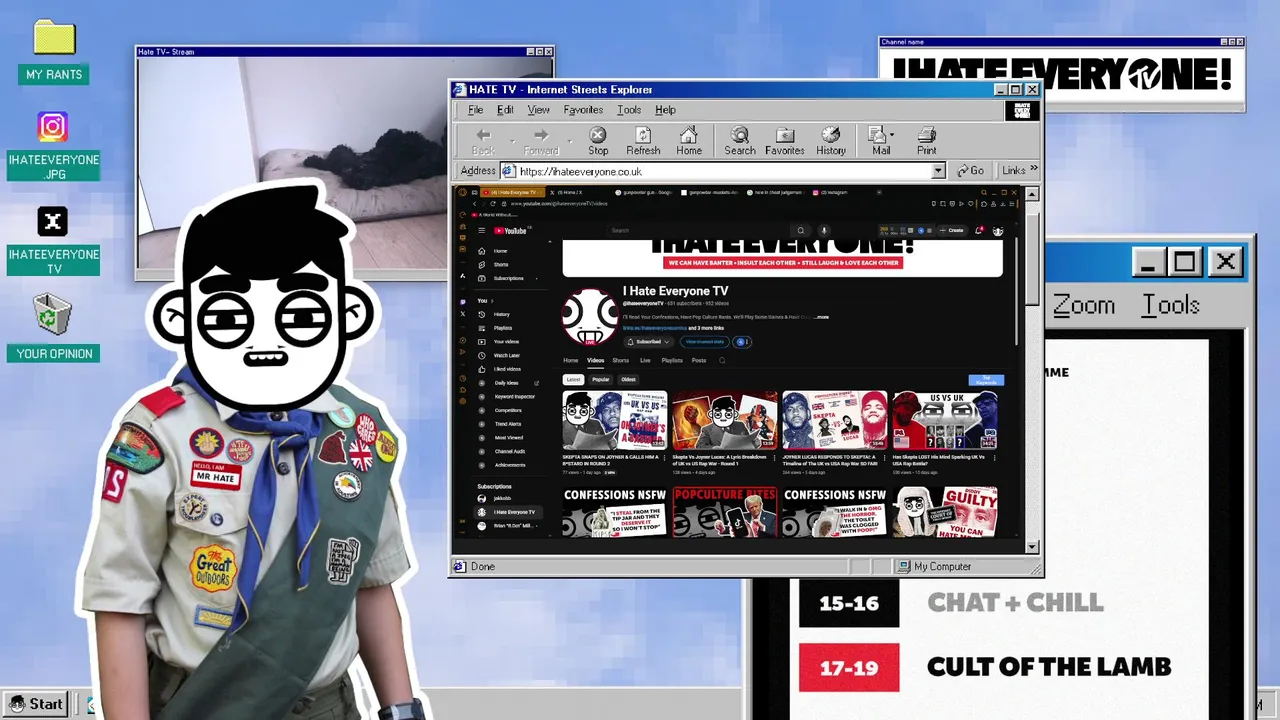Switch to the channel Playlists tab
This screenshot has height=720, width=1280.
pos(672,360)
